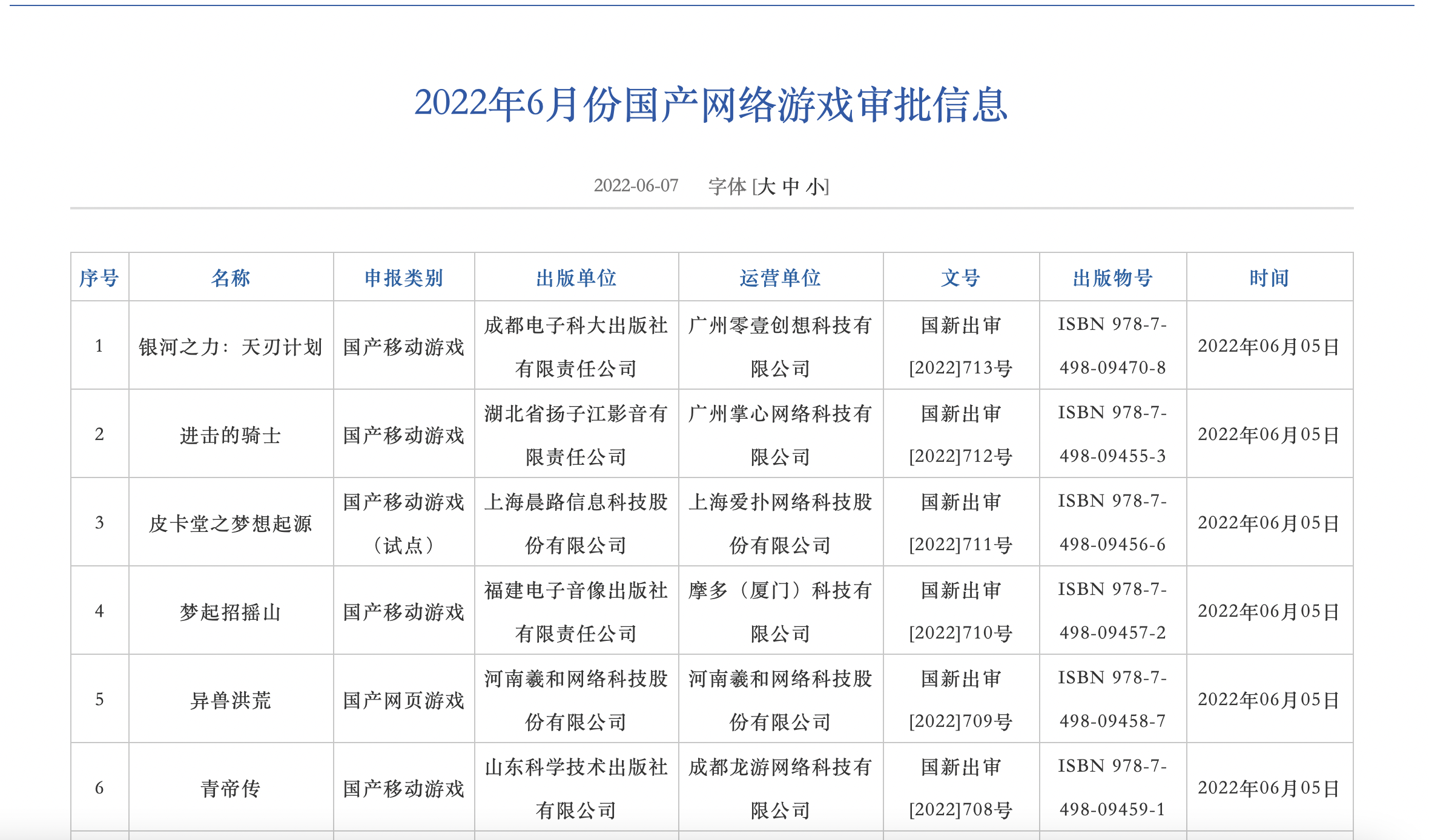Click approval number [2022]708号
Viewport: 1429px width, 840px height.
[961, 810]
